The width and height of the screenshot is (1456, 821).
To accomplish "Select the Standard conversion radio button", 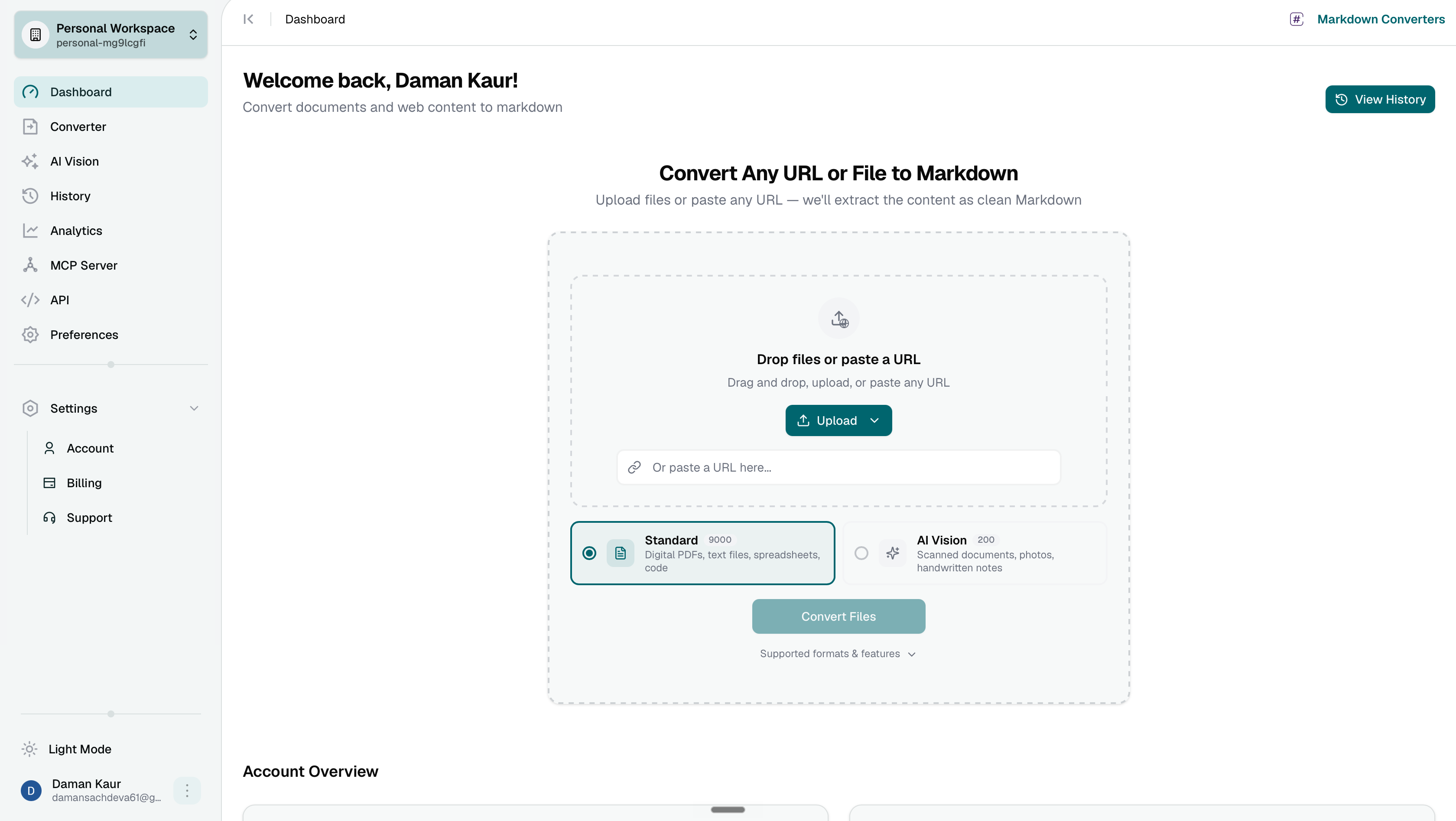I will (x=589, y=553).
